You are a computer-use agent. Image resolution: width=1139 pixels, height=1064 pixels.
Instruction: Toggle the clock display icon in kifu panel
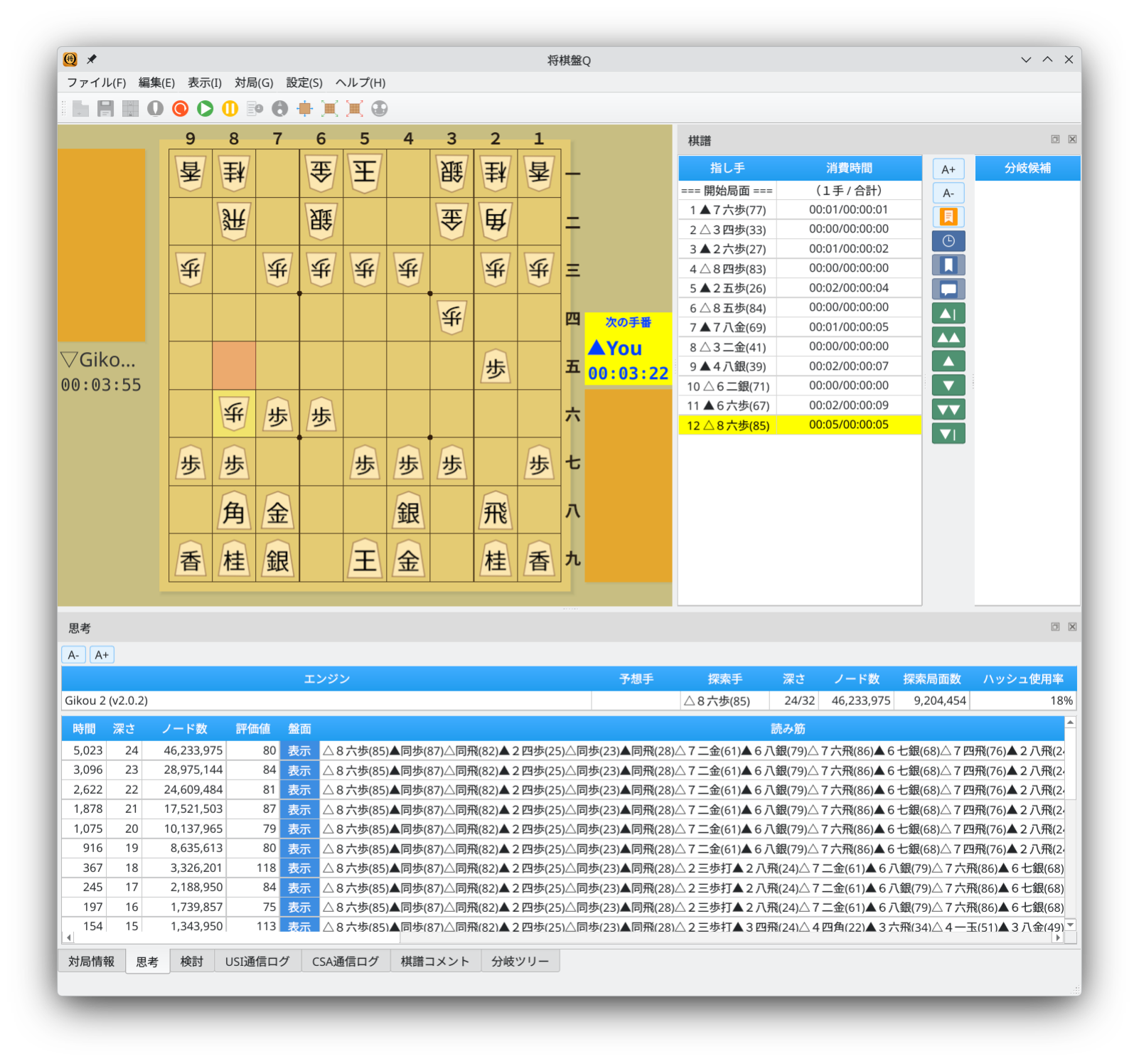point(948,240)
